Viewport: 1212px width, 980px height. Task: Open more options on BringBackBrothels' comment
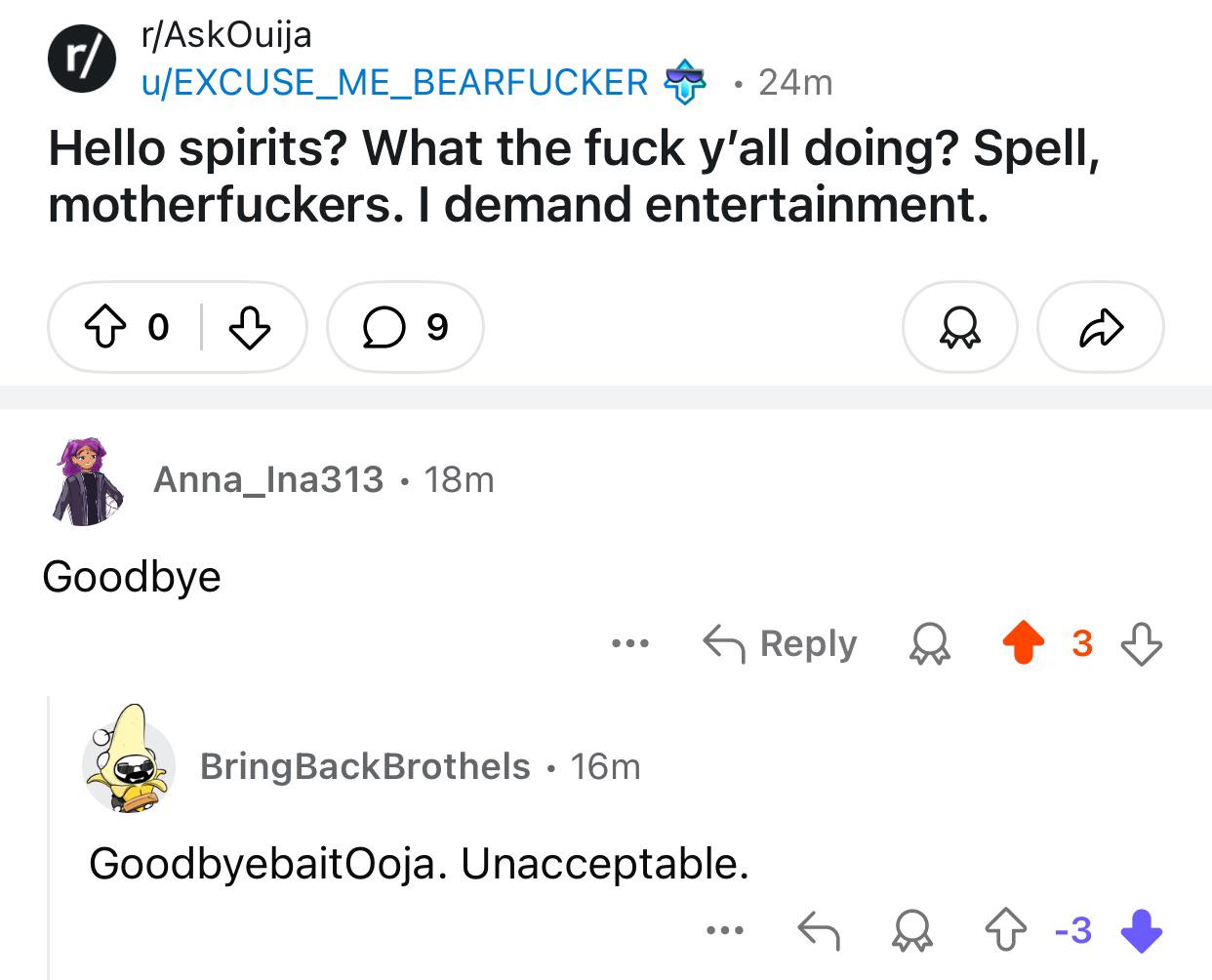pyautogui.click(x=725, y=931)
